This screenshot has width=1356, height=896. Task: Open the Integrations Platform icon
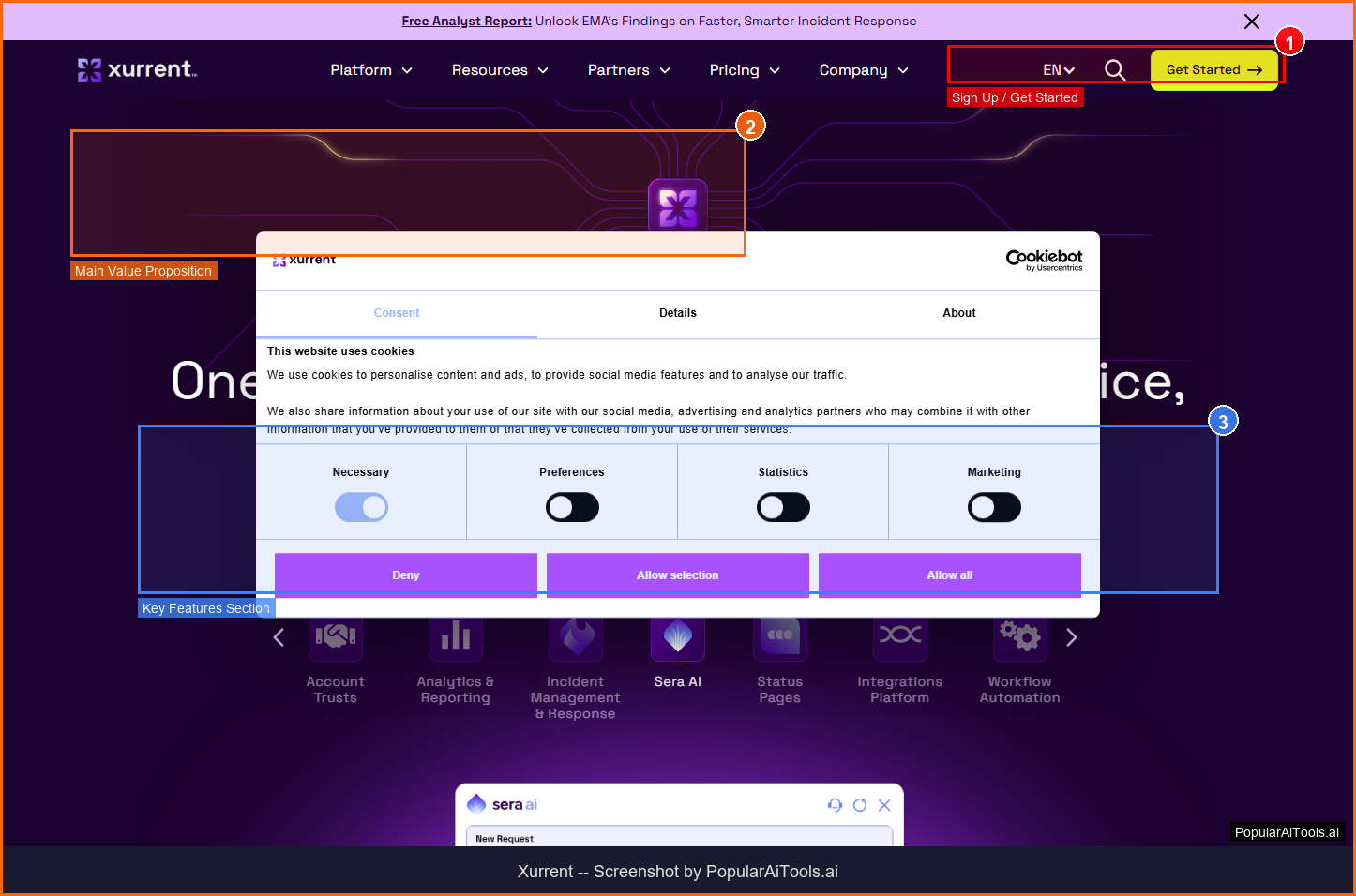tap(899, 637)
